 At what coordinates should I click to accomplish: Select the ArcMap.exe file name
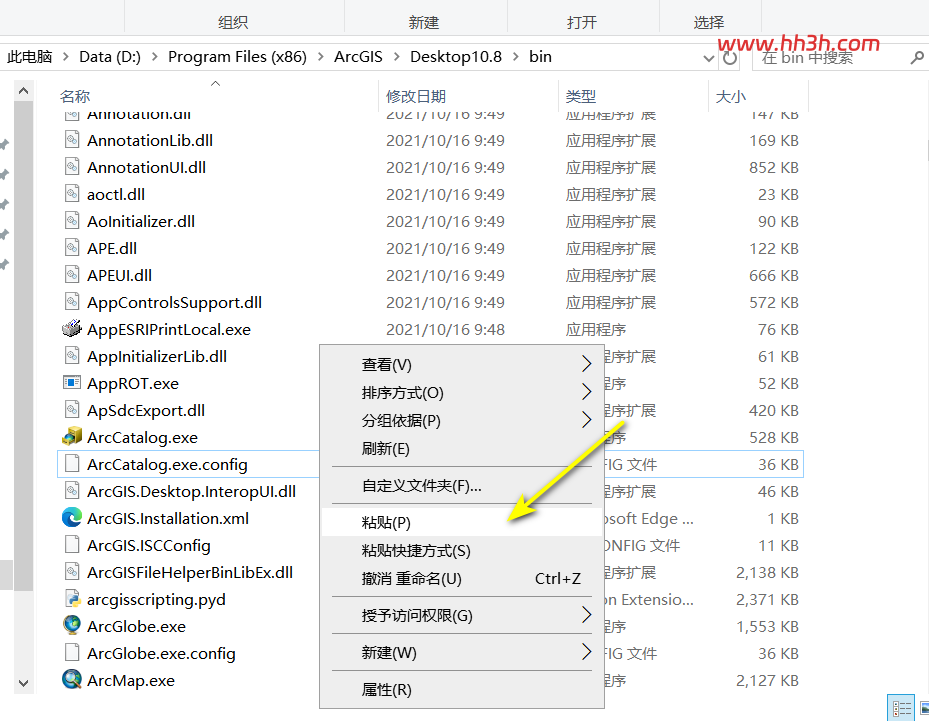(131, 680)
